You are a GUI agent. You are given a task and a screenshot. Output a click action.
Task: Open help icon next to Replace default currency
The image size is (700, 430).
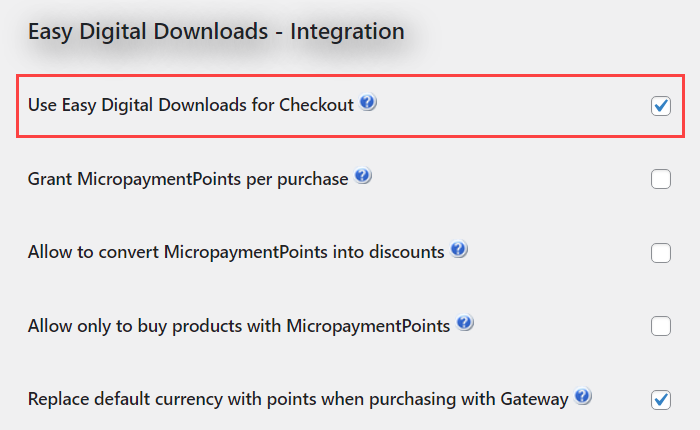tap(583, 396)
